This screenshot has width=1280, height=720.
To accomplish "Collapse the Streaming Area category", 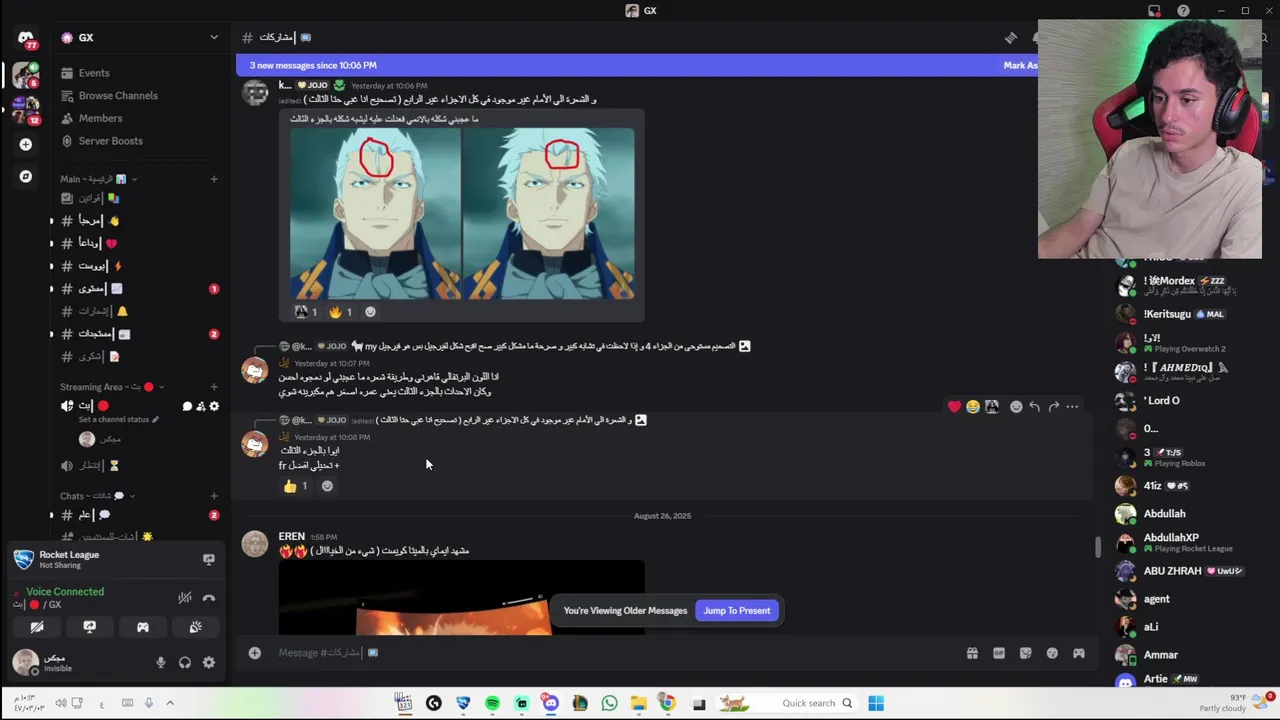I will [112, 387].
